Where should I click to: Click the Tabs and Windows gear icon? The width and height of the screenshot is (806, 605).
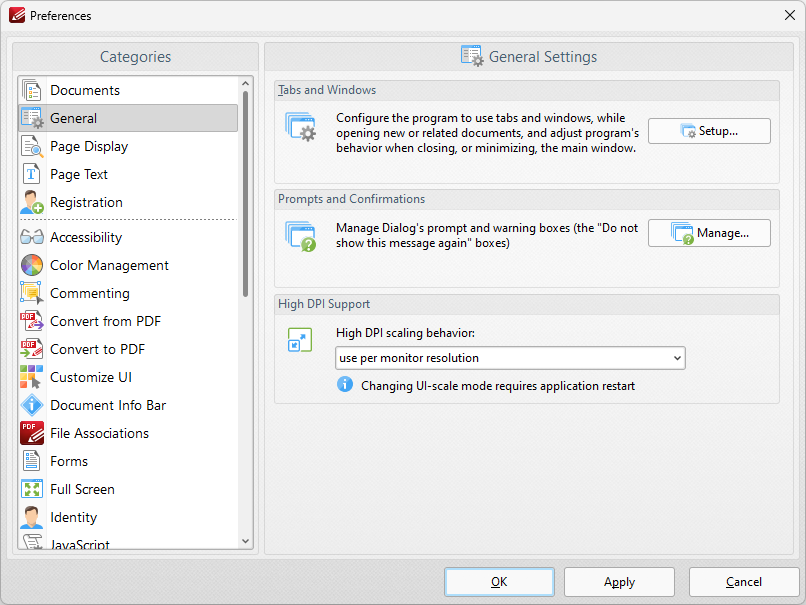click(x=301, y=127)
